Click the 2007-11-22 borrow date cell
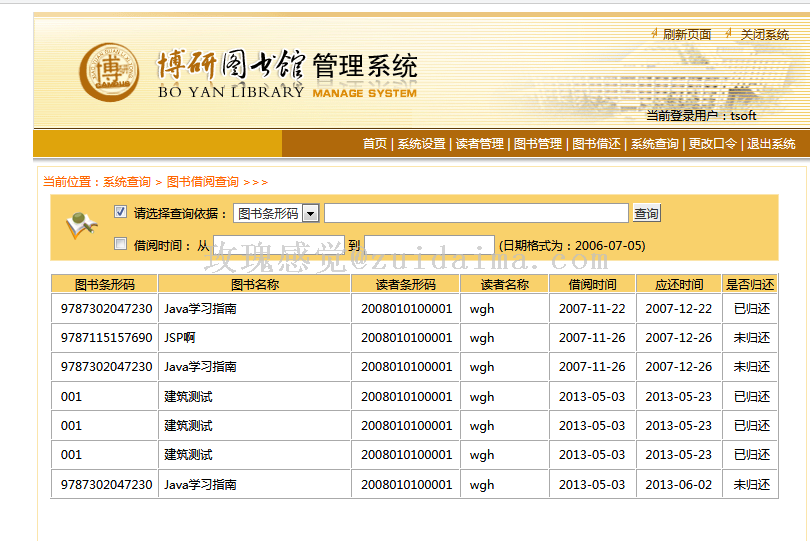 point(592,309)
